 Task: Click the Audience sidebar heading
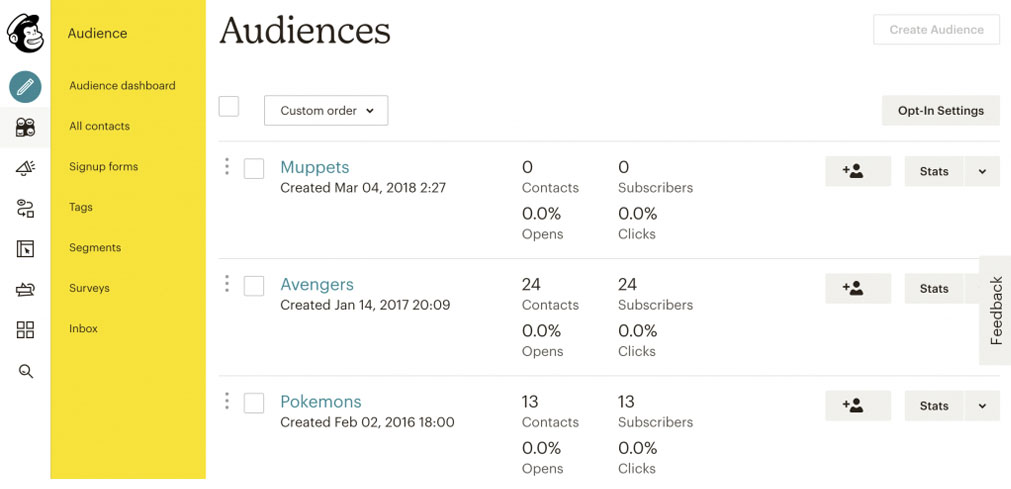pos(97,34)
